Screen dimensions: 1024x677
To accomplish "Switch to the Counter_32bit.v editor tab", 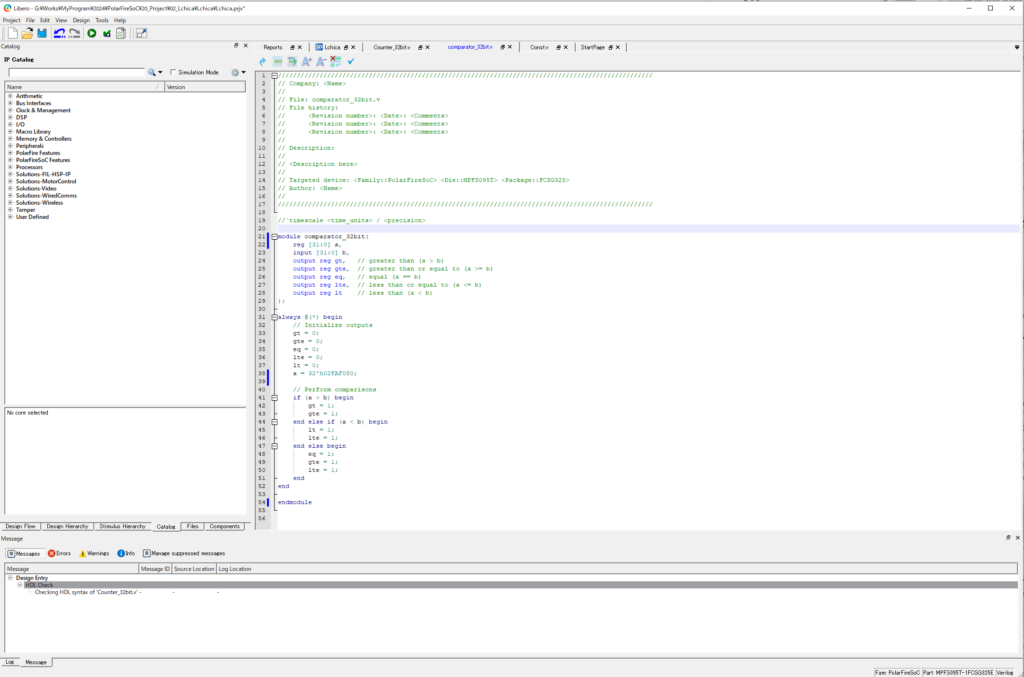I will (x=391, y=47).
